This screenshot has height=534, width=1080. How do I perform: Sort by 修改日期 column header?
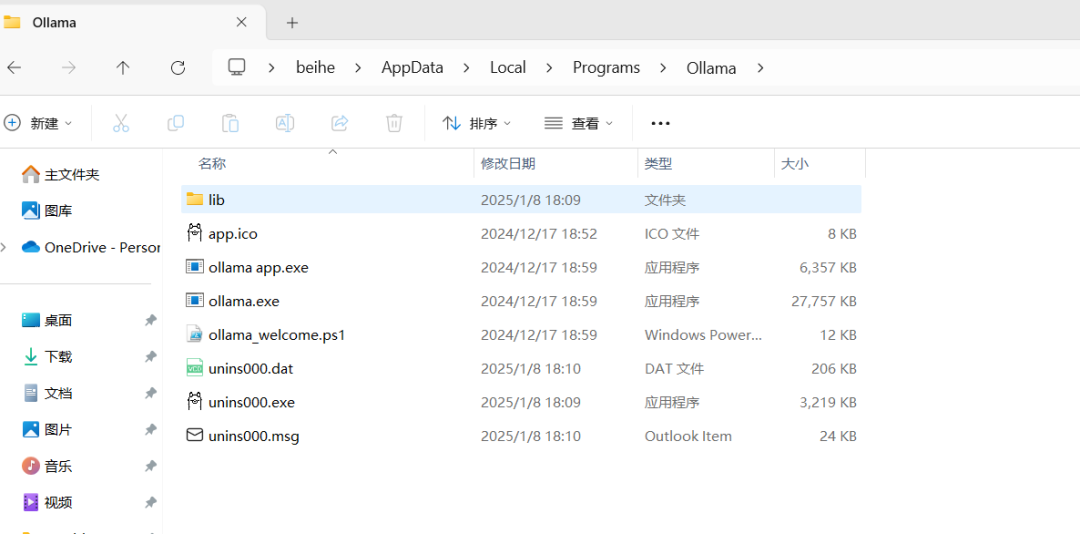pyautogui.click(x=508, y=163)
